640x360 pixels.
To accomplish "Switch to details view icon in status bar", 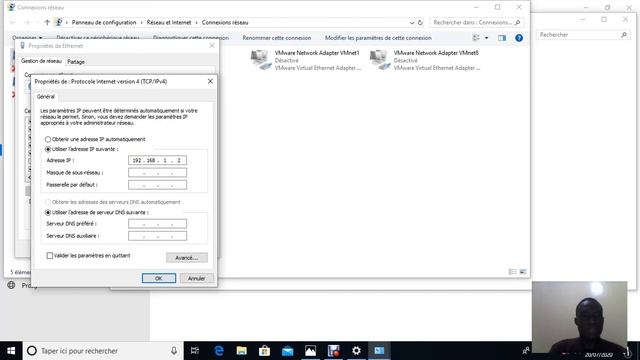I will [x=512, y=272].
